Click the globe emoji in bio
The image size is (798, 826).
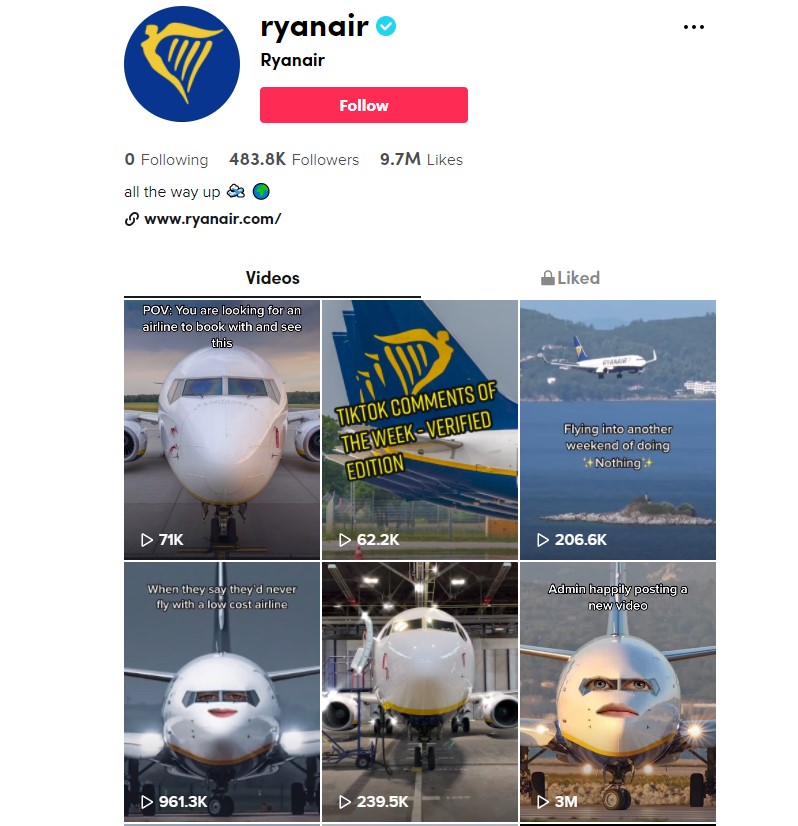pos(261,191)
